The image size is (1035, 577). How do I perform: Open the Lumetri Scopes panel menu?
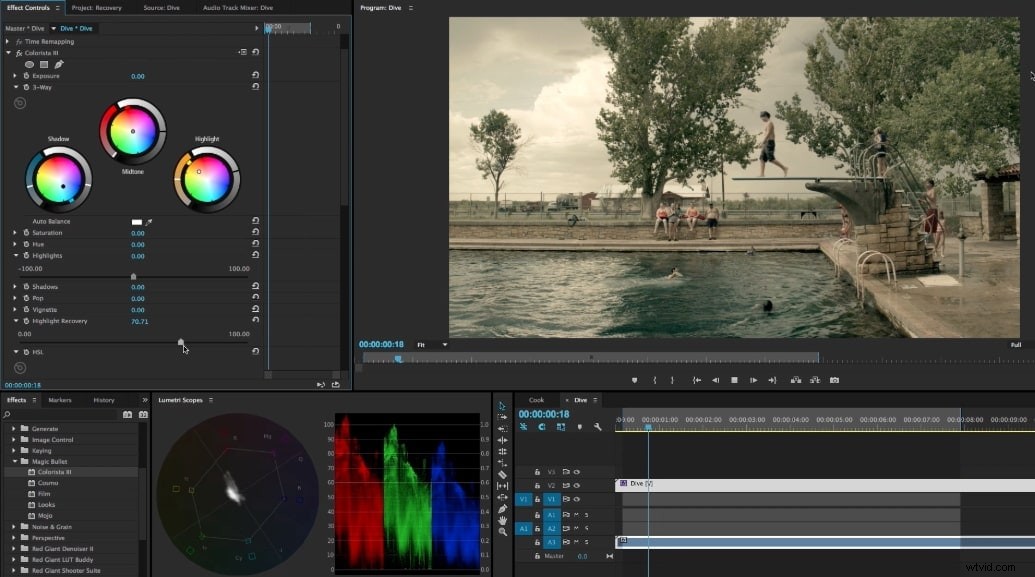click(213, 399)
